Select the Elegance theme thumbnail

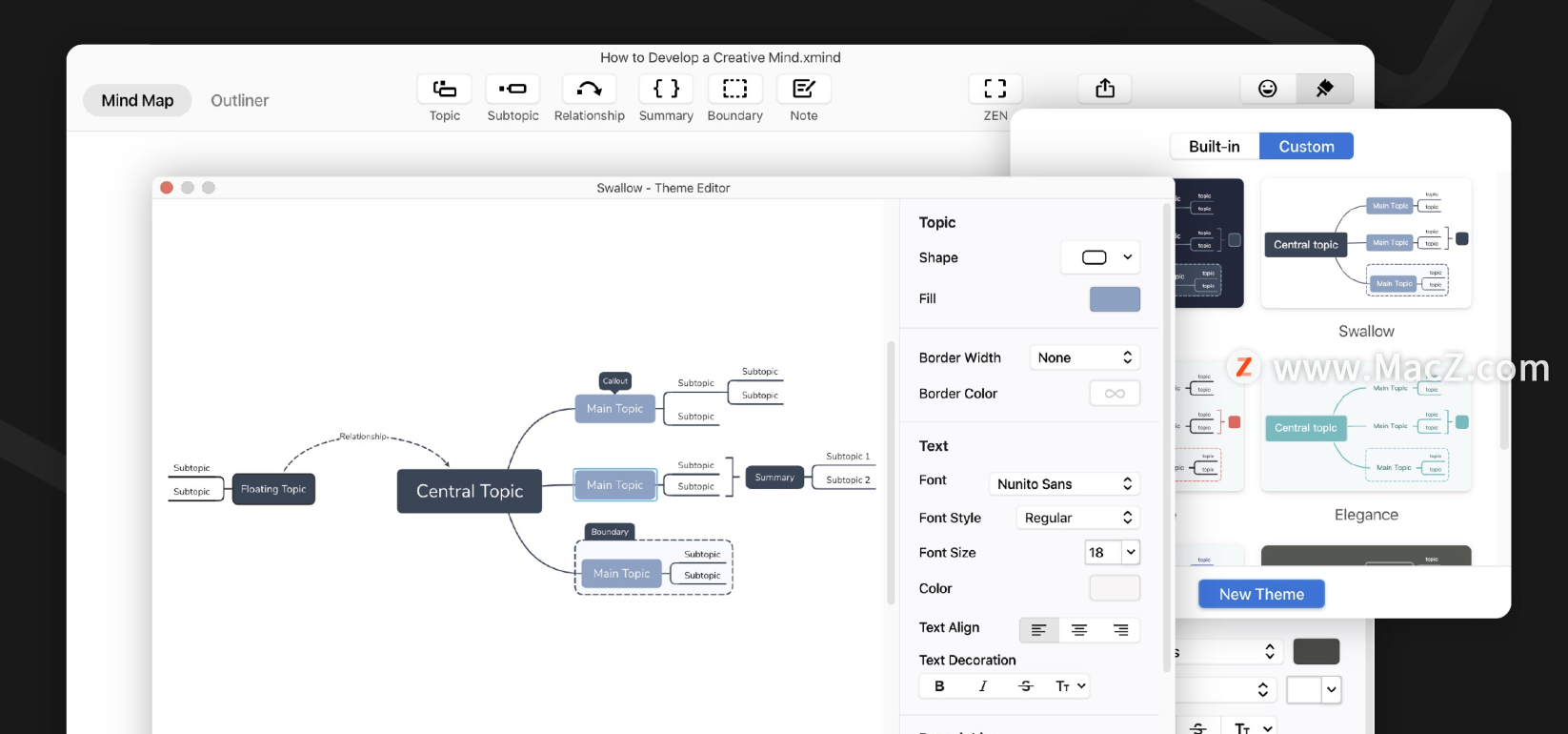click(x=1366, y=427)
